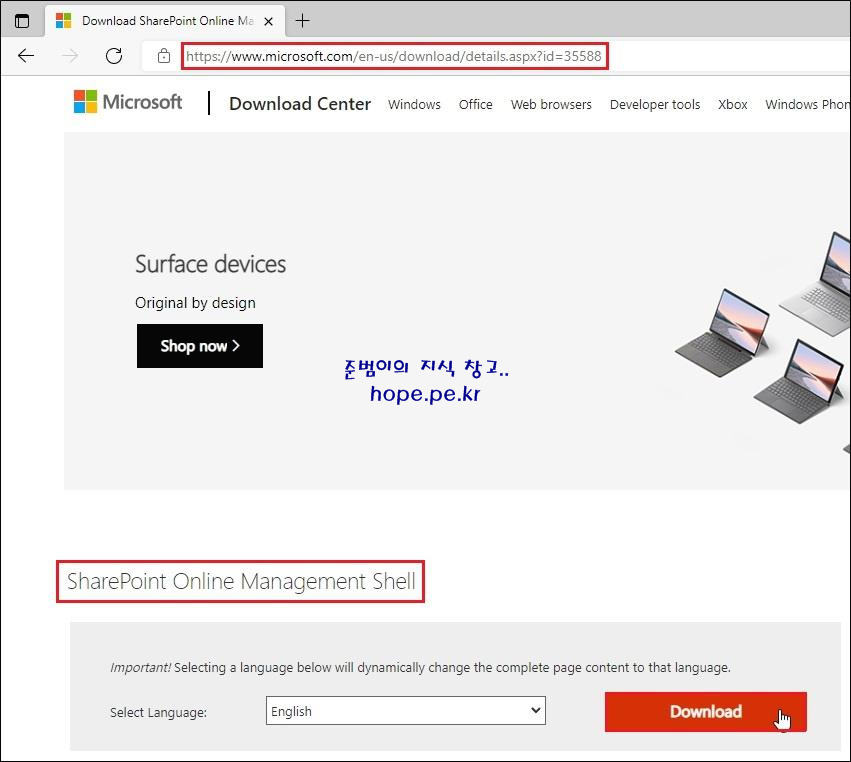Click the Original by design text
The width and height of the screenshot is (851, 762).
[x=195, y=303]
